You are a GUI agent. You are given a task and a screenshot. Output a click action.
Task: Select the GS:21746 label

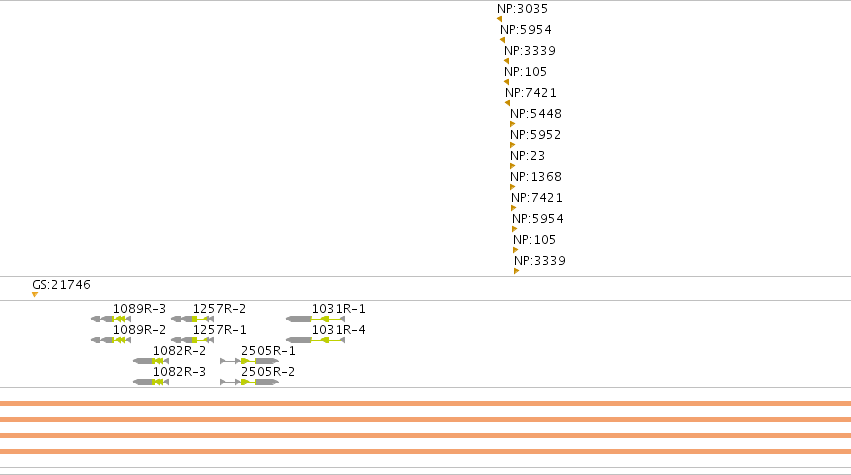pyautogui.click(x=61, y=285)
